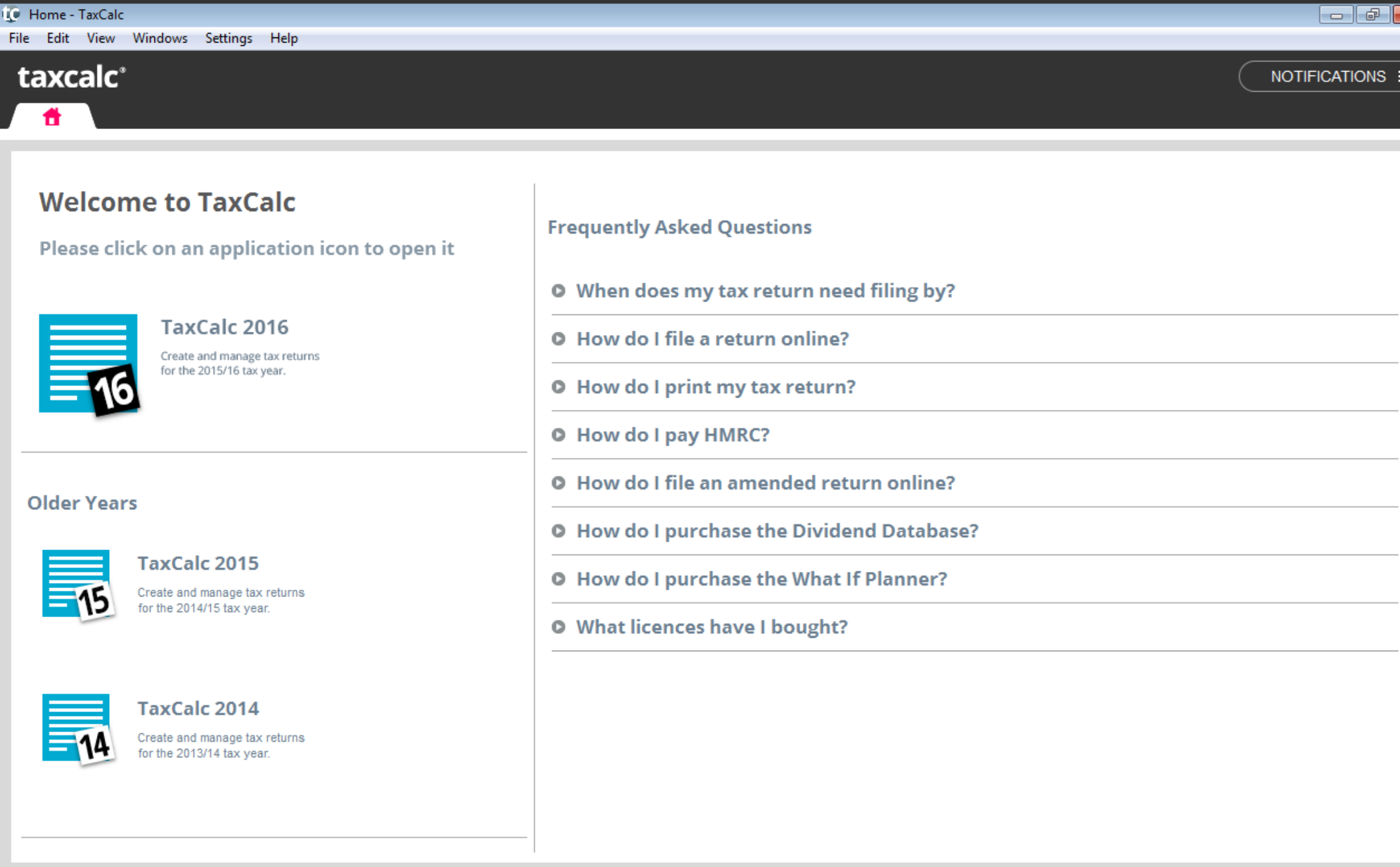1400x867 pixels.
Task: Expand arrow for 'What licences have I bought?'
Action: click(559, 627)
